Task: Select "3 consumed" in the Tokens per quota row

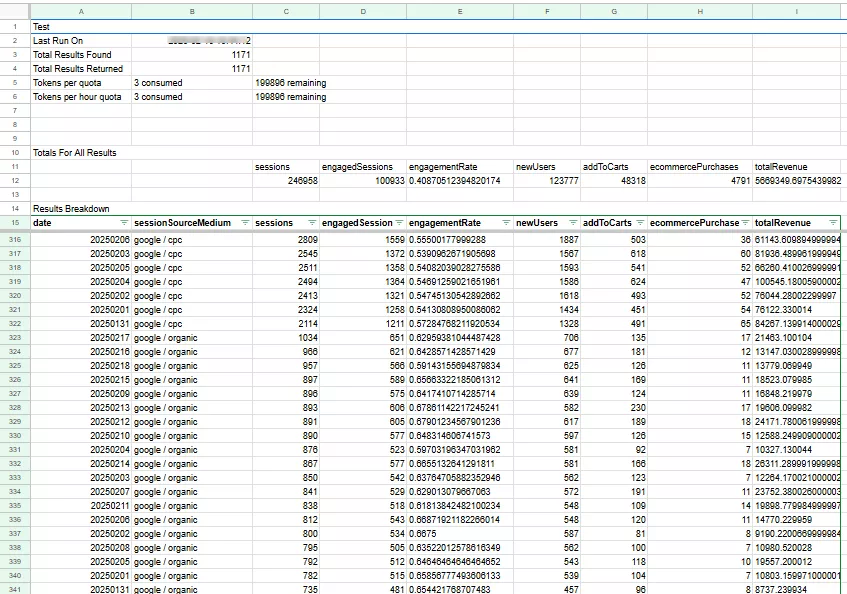Action: point(192,83)
